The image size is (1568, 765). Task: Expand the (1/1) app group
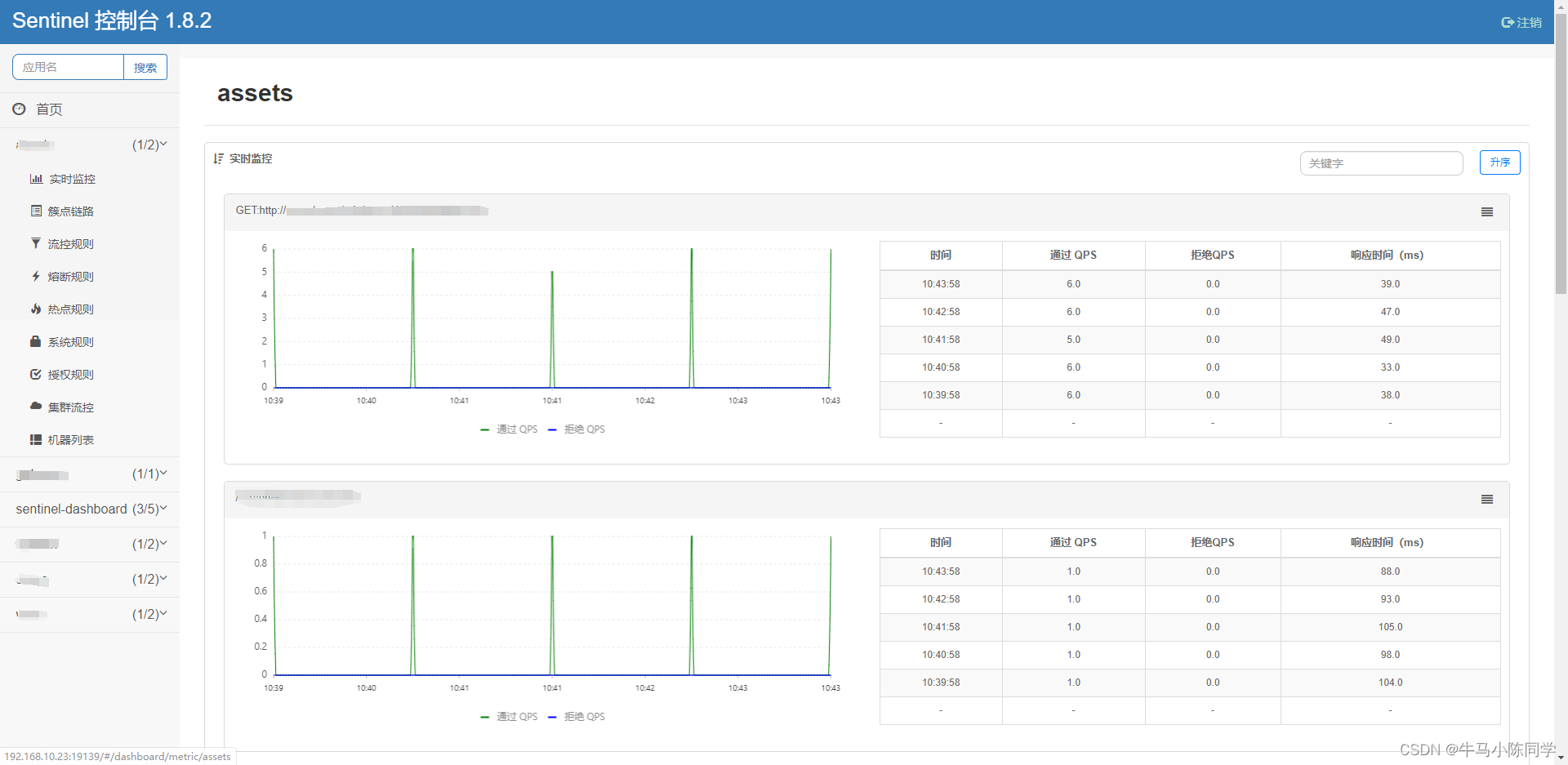90,474
